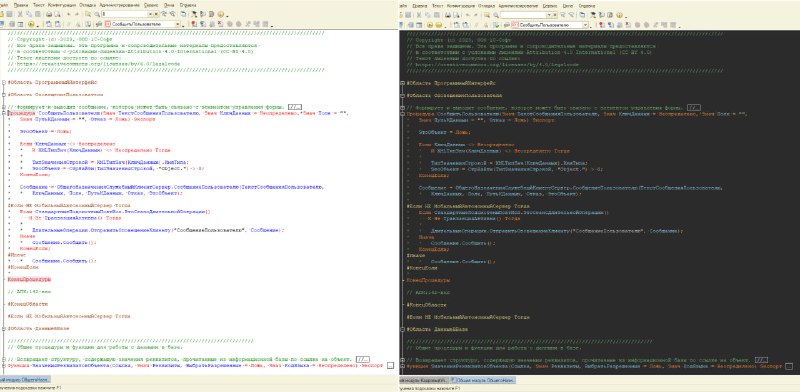Open search field dropdown in light-theme window
800x392 pixels.
click(150, 14)
